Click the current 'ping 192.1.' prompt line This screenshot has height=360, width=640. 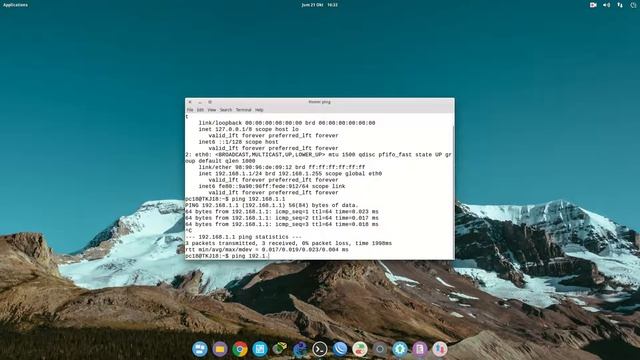pos(227,256)
